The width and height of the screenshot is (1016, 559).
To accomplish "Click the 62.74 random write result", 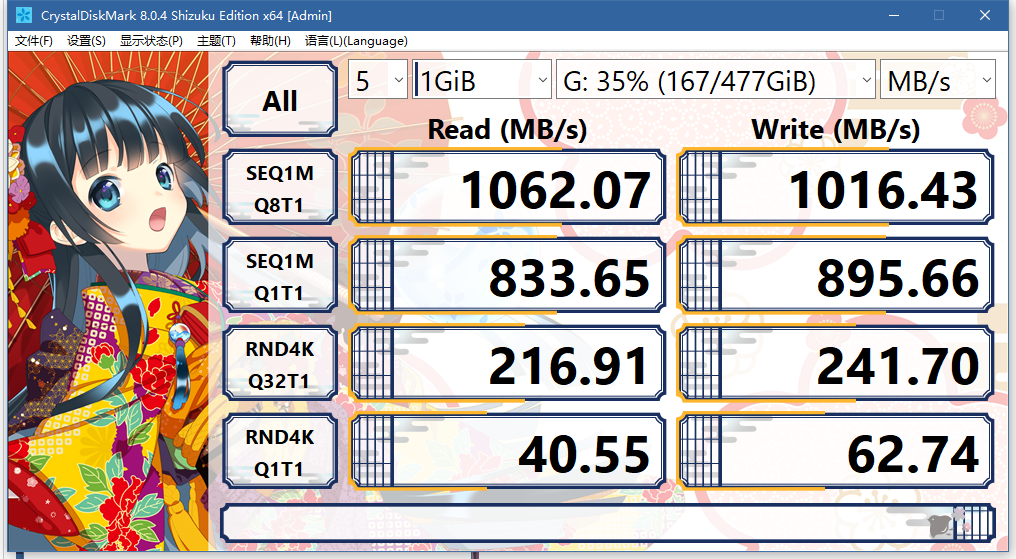I will pos(835,452).
